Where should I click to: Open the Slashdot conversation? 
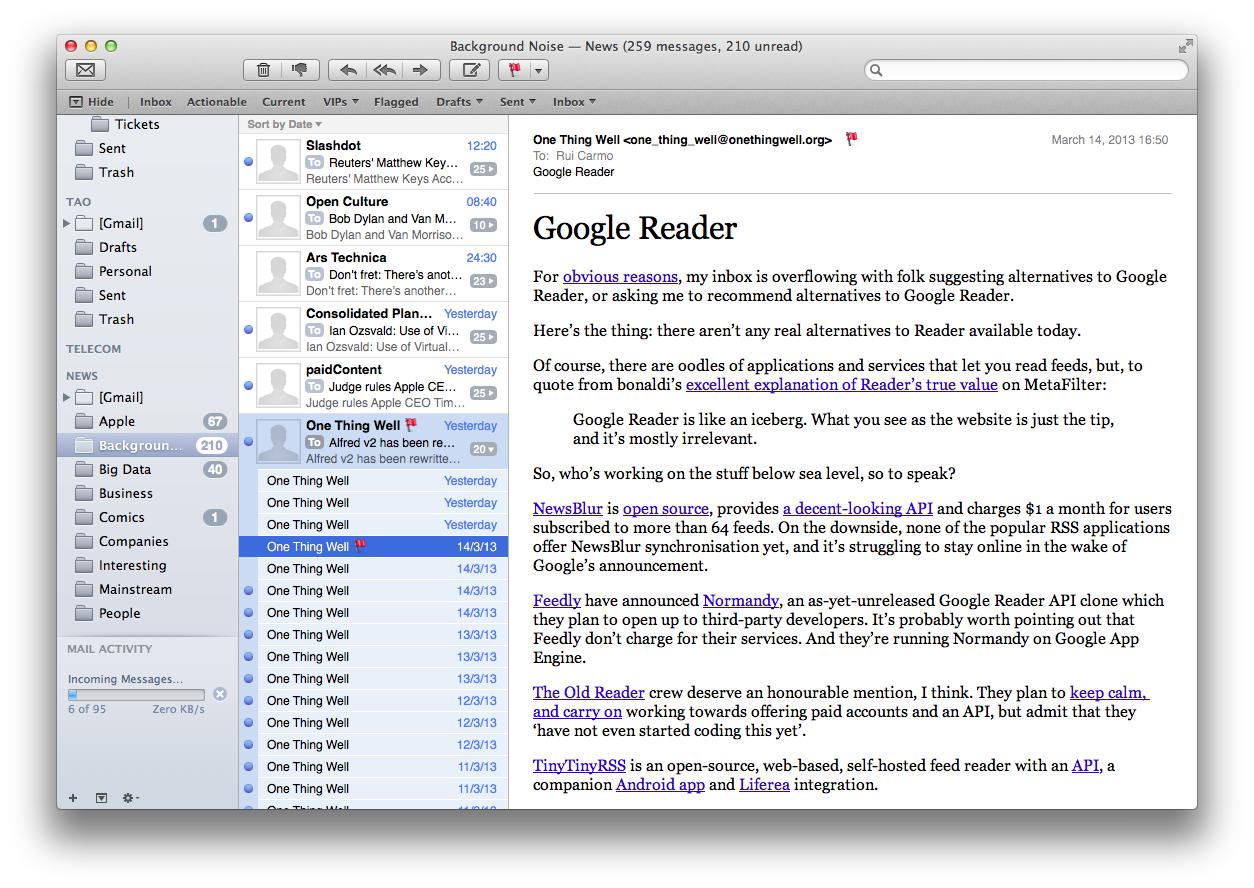pos(373,162)
